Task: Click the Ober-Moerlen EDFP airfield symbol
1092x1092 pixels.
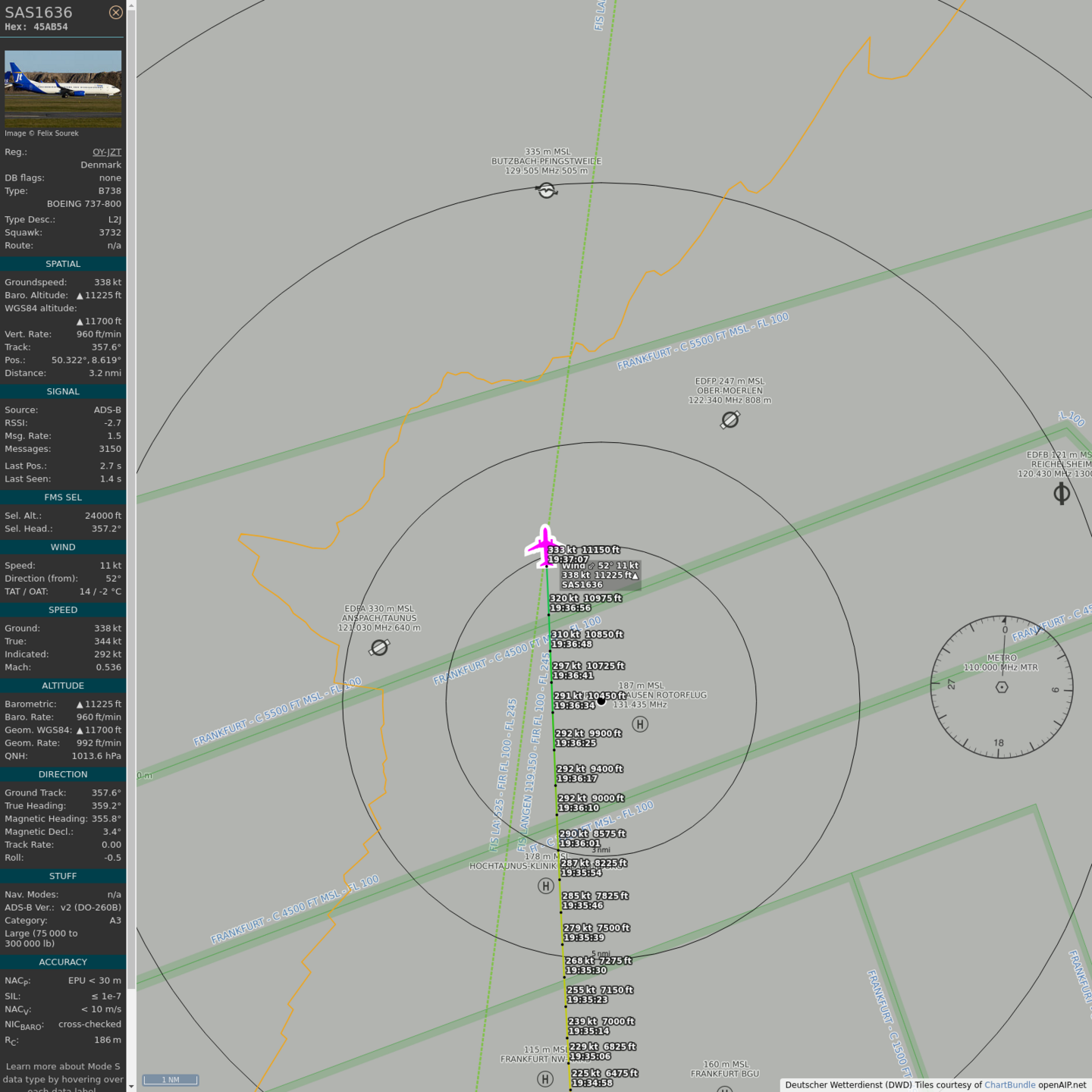Action: tap(730, 419)
